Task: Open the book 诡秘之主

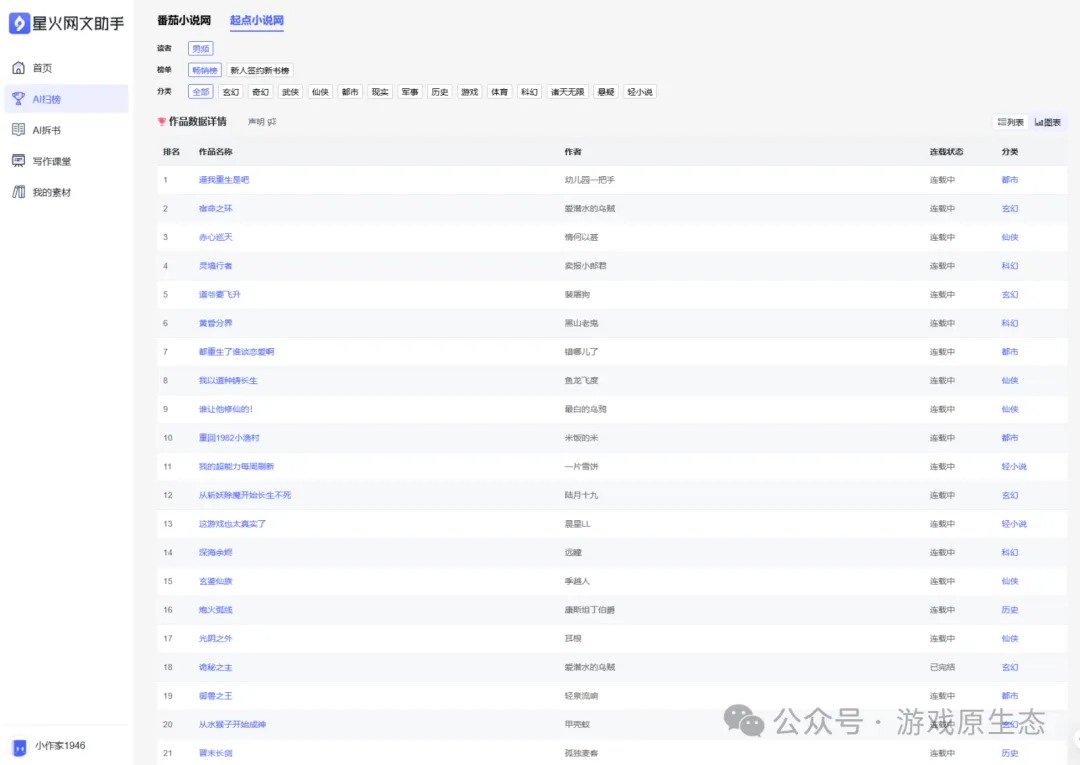Action: 216,667
